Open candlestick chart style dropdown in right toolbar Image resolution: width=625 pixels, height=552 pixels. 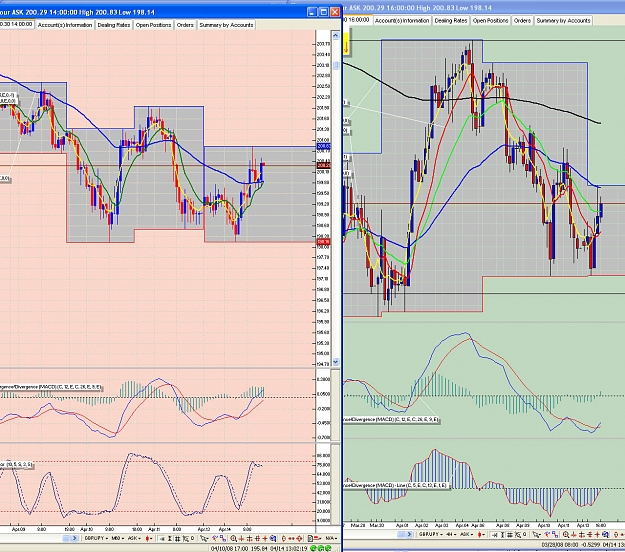[482, 535]
